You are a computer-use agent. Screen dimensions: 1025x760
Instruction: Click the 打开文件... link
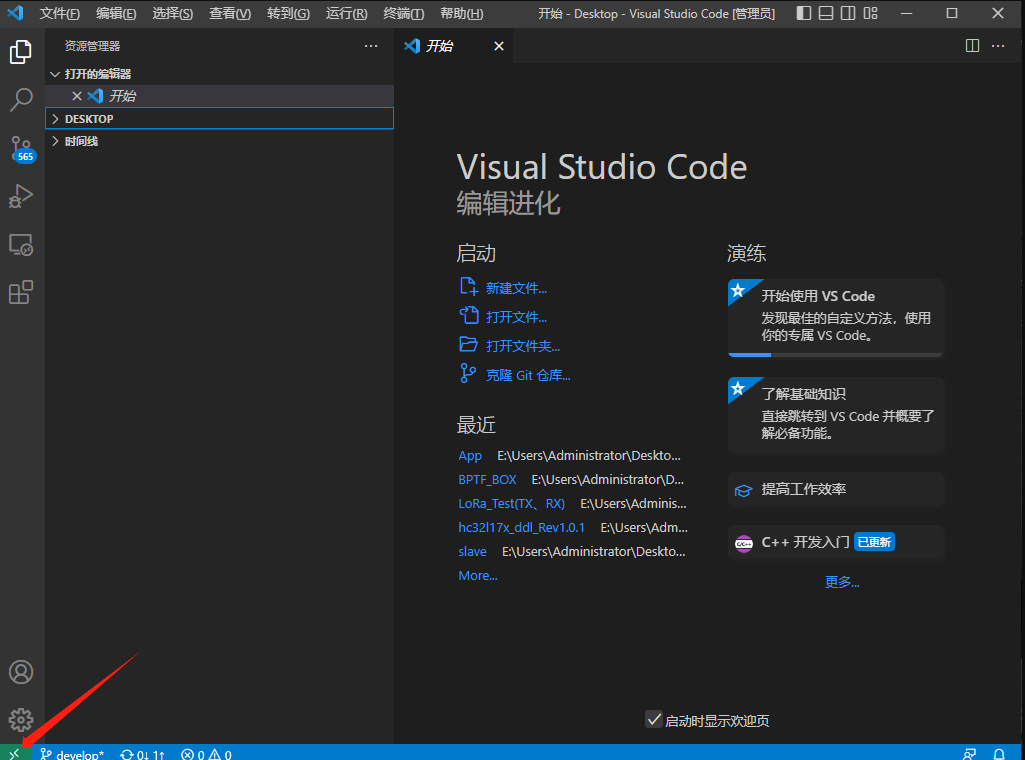516,317
